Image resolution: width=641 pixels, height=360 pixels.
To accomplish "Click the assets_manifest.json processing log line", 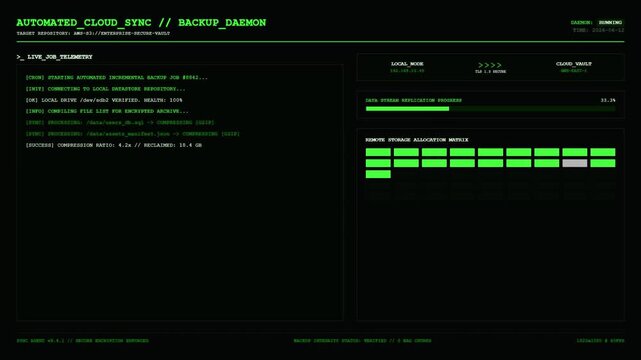I will pos(132,134).
